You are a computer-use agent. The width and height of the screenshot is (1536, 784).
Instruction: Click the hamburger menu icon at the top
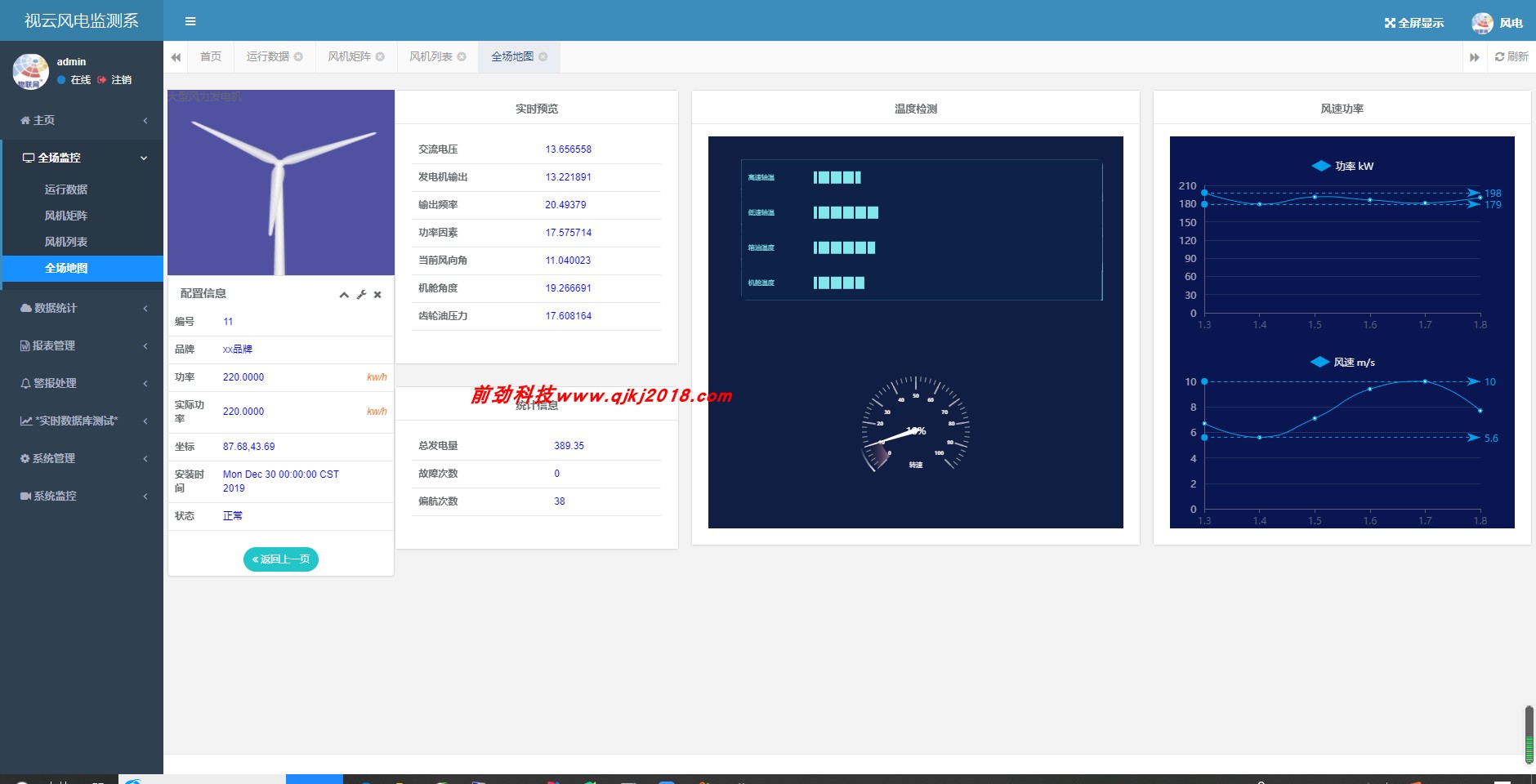191,20
